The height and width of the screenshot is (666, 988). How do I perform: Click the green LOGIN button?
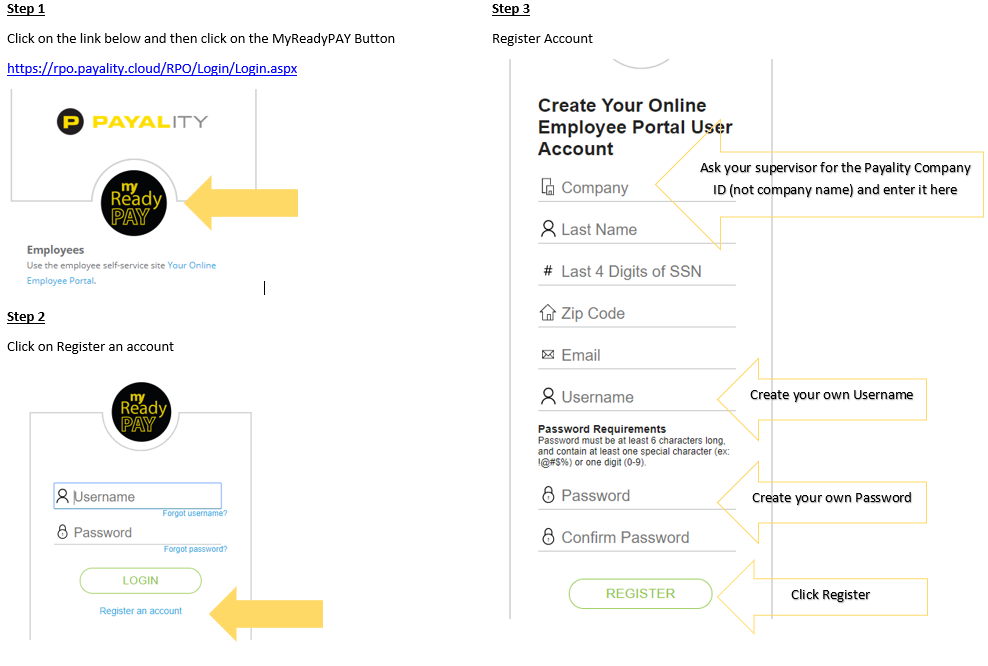pos(141,580)
